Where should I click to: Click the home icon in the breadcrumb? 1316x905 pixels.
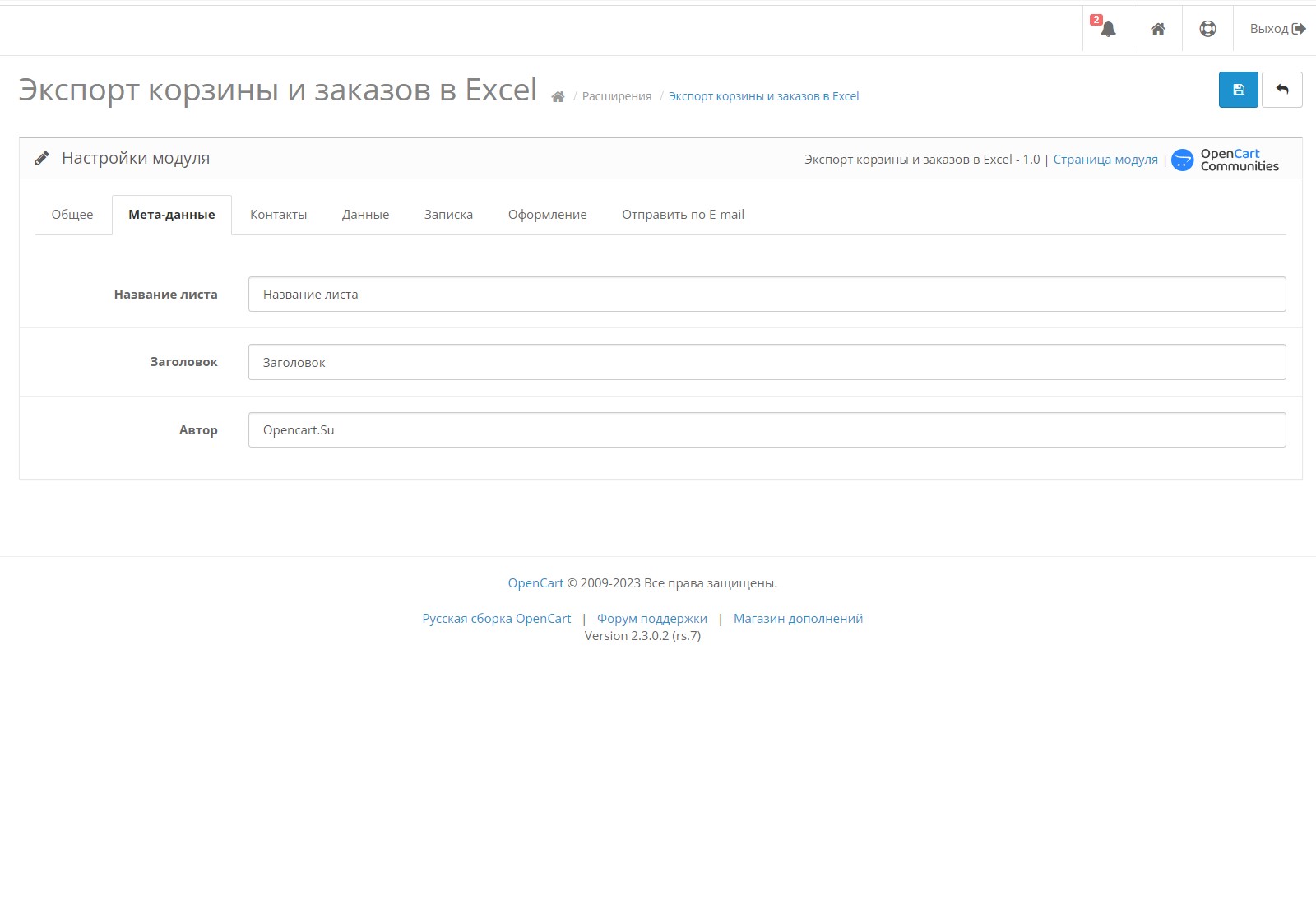coord(558,96)
